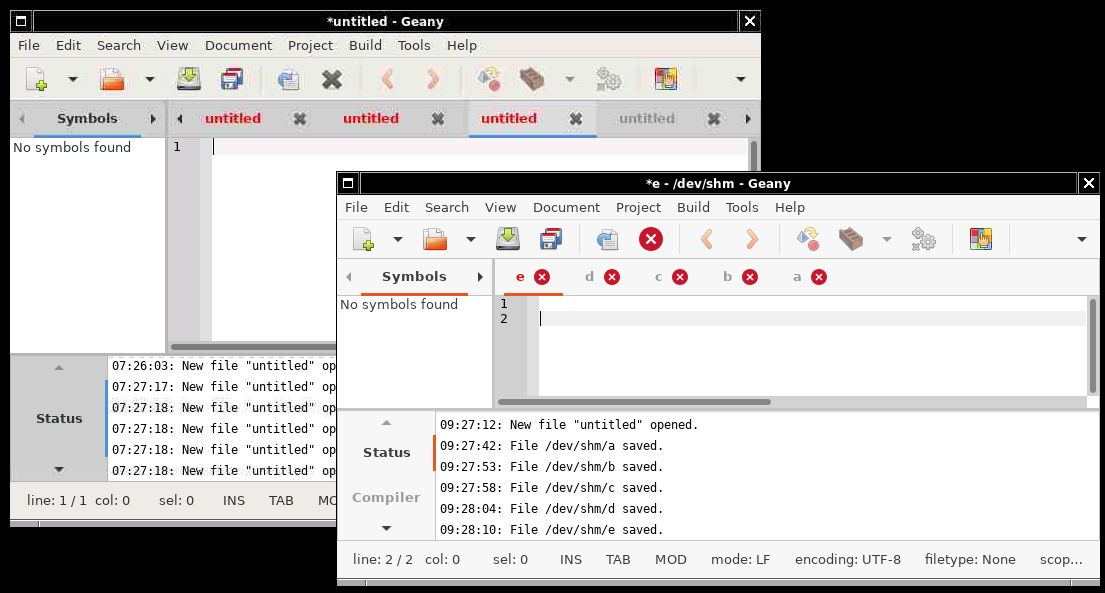
Task: Close tab 'a' with its red X
Action: click(x=819, y=277)
